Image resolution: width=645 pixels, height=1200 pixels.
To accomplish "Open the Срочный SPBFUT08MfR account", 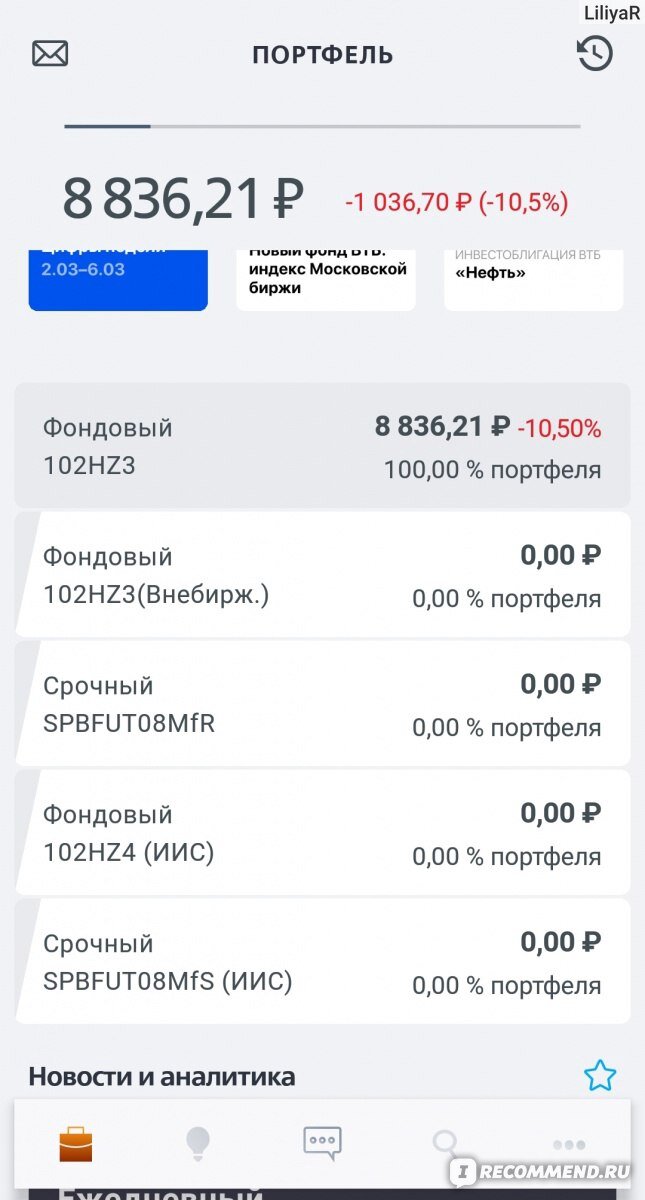I will tap(322, 703).
